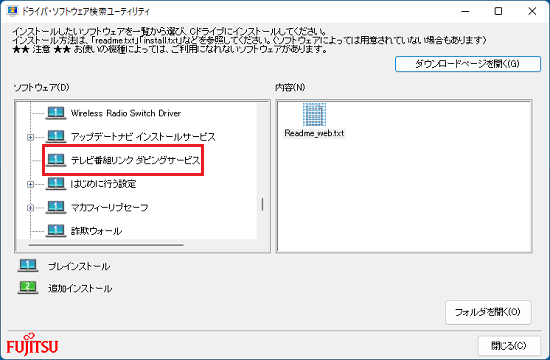
Task: Select the 詐欺ウォール entry
Action: pos(96,231)
